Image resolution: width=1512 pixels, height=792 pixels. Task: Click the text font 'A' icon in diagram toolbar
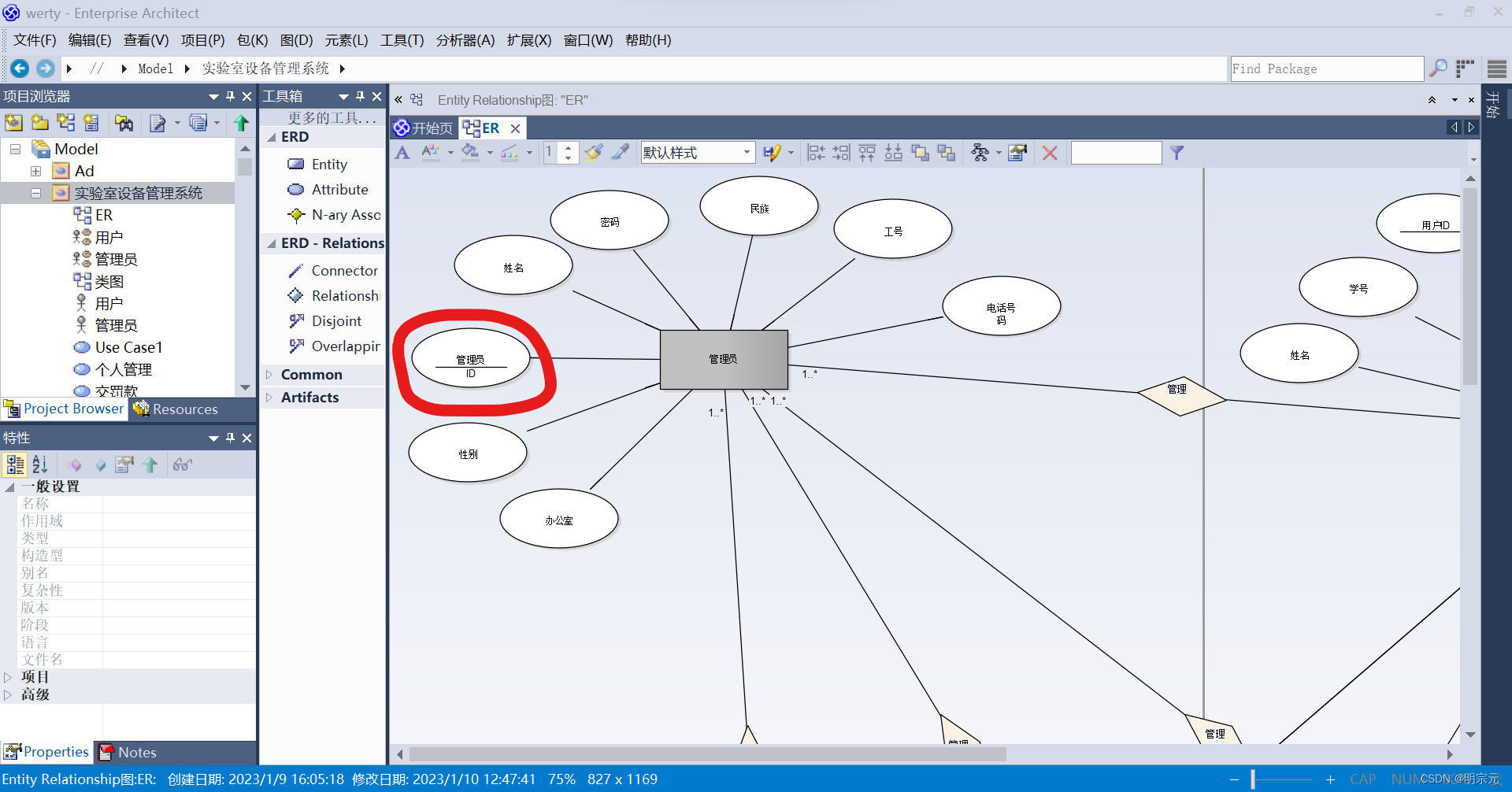tap(402, 153)
